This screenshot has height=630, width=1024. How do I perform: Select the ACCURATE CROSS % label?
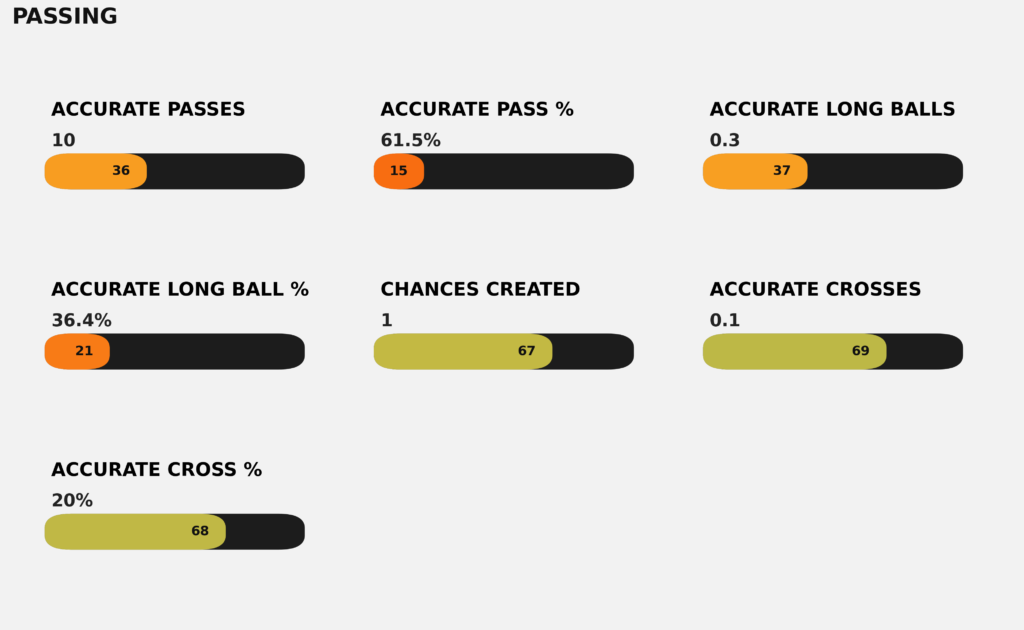[x=156, y=470]
